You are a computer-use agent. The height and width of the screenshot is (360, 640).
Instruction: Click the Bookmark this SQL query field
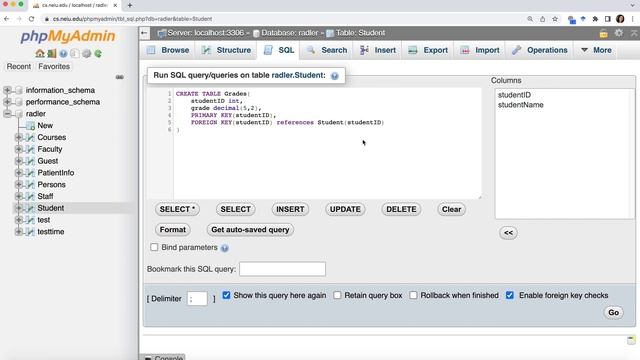point(282,269)
